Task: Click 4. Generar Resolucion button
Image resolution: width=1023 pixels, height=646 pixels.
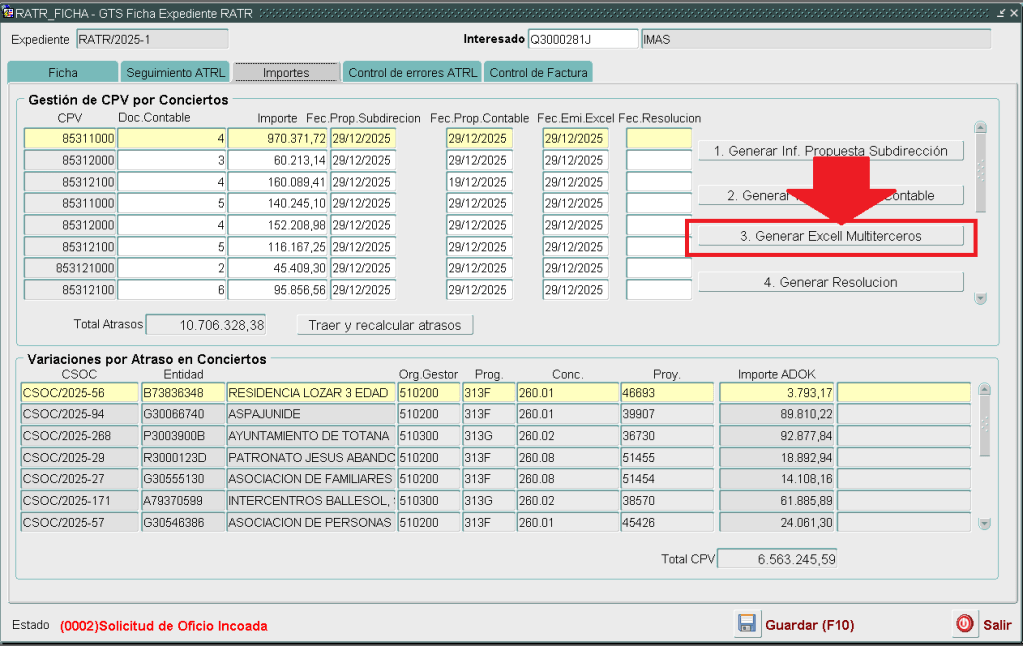Action: [830, 283]
